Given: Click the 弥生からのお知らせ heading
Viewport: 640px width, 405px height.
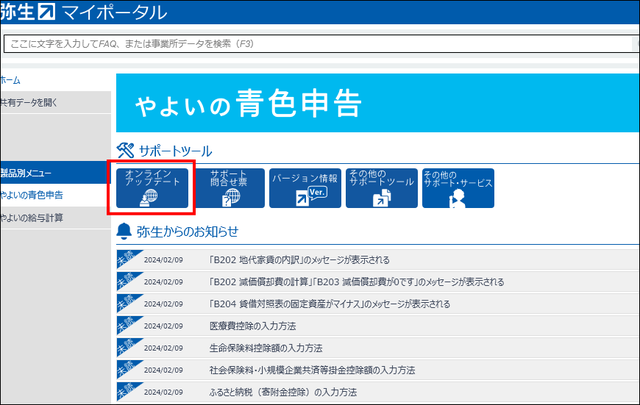Looking at the screenshot, I should (x=187, y=232).
